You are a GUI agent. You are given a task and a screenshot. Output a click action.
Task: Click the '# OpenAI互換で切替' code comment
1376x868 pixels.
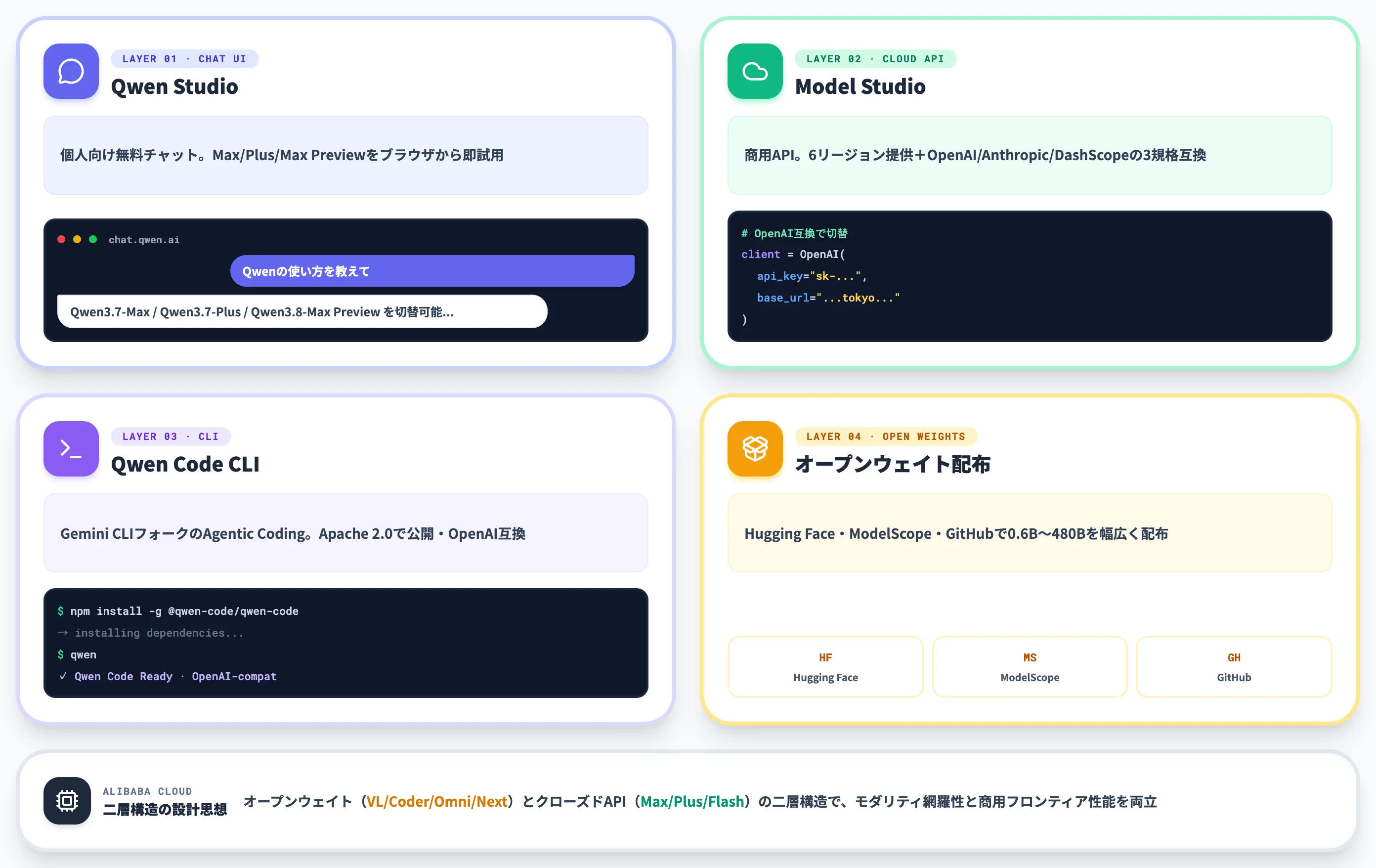click(x=794, y=234)
